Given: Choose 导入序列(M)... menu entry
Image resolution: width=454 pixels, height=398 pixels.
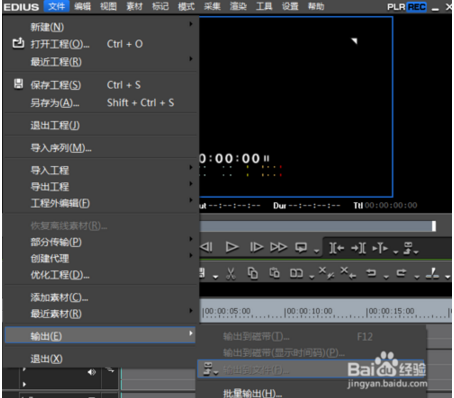Looking at the screenshot, I should (x=100, y=148).
